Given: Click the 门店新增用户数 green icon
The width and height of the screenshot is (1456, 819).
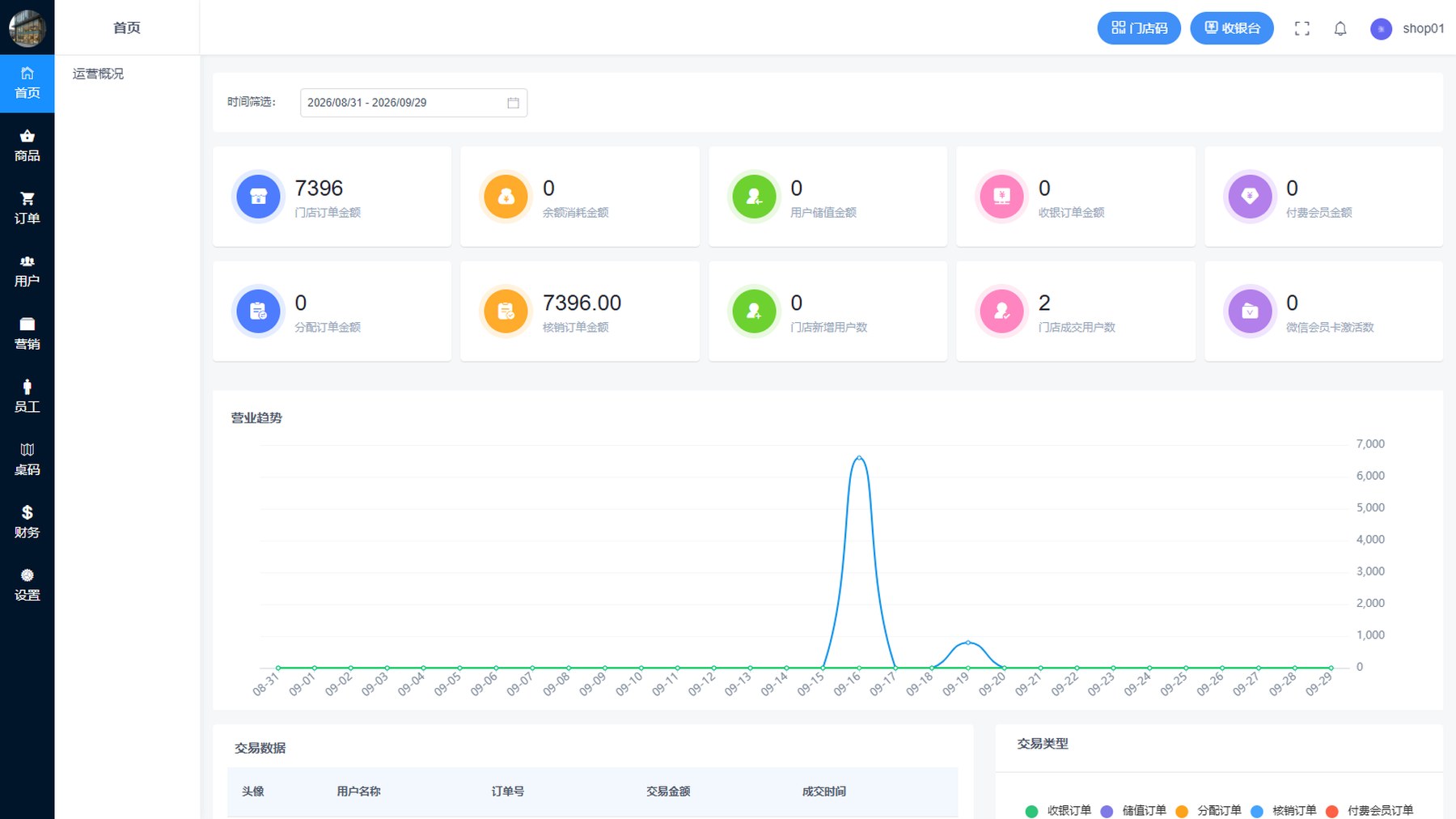Looking at the screenshot, I should [754, 312].
